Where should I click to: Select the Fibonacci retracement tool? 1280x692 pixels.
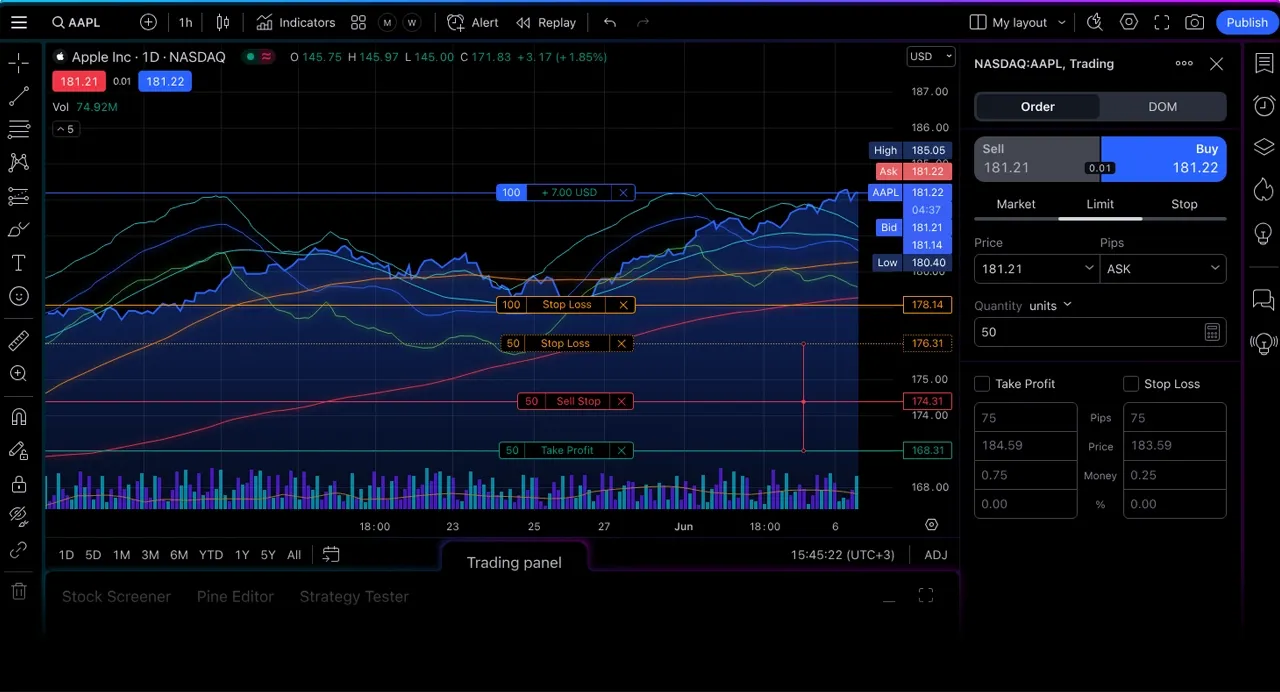[x=18, y=129]
